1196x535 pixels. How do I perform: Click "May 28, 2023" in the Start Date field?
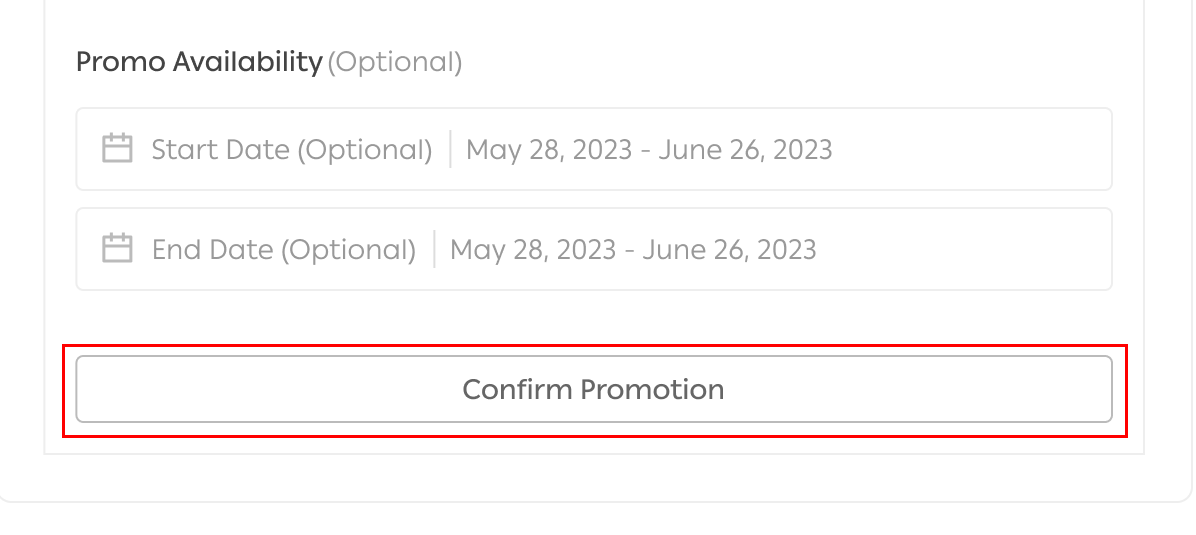pyautogui.click(x=549, y=149)
